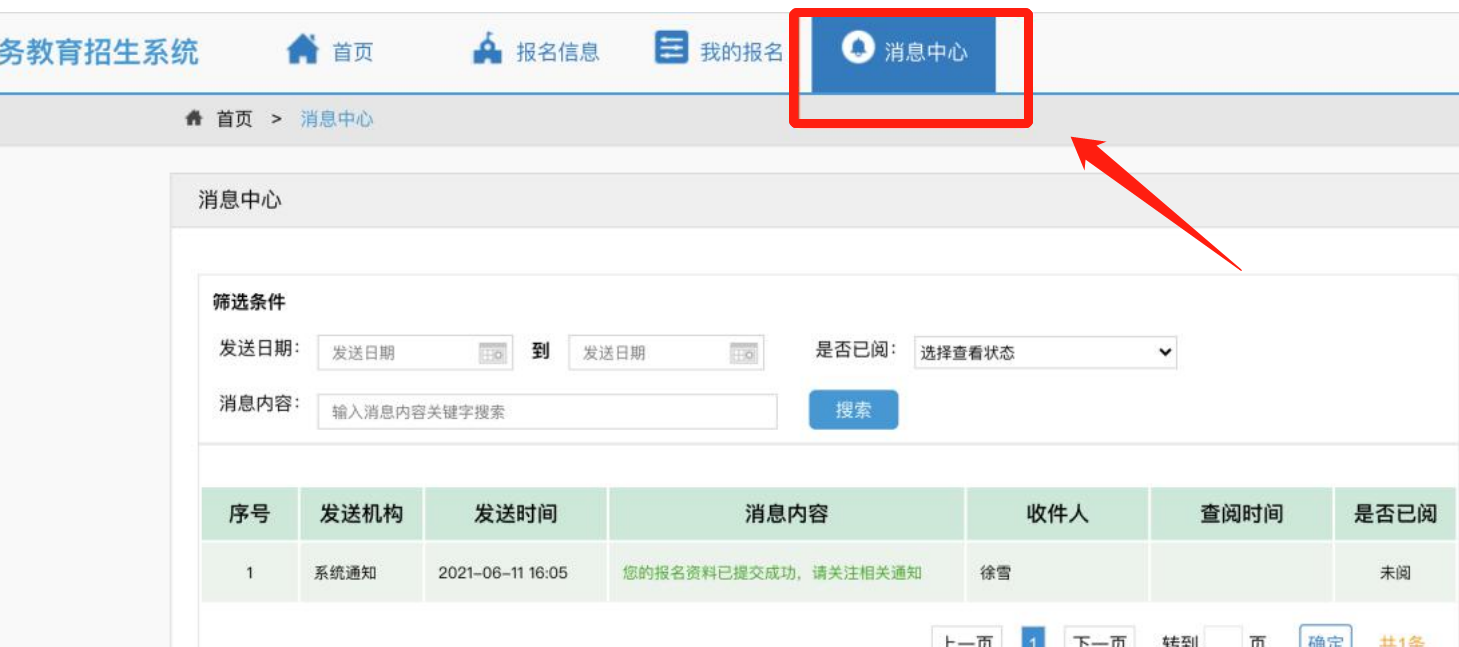This screenshot has height=647, width=1459.
Task: Click the 消息内容 column header
Action: 786,514
